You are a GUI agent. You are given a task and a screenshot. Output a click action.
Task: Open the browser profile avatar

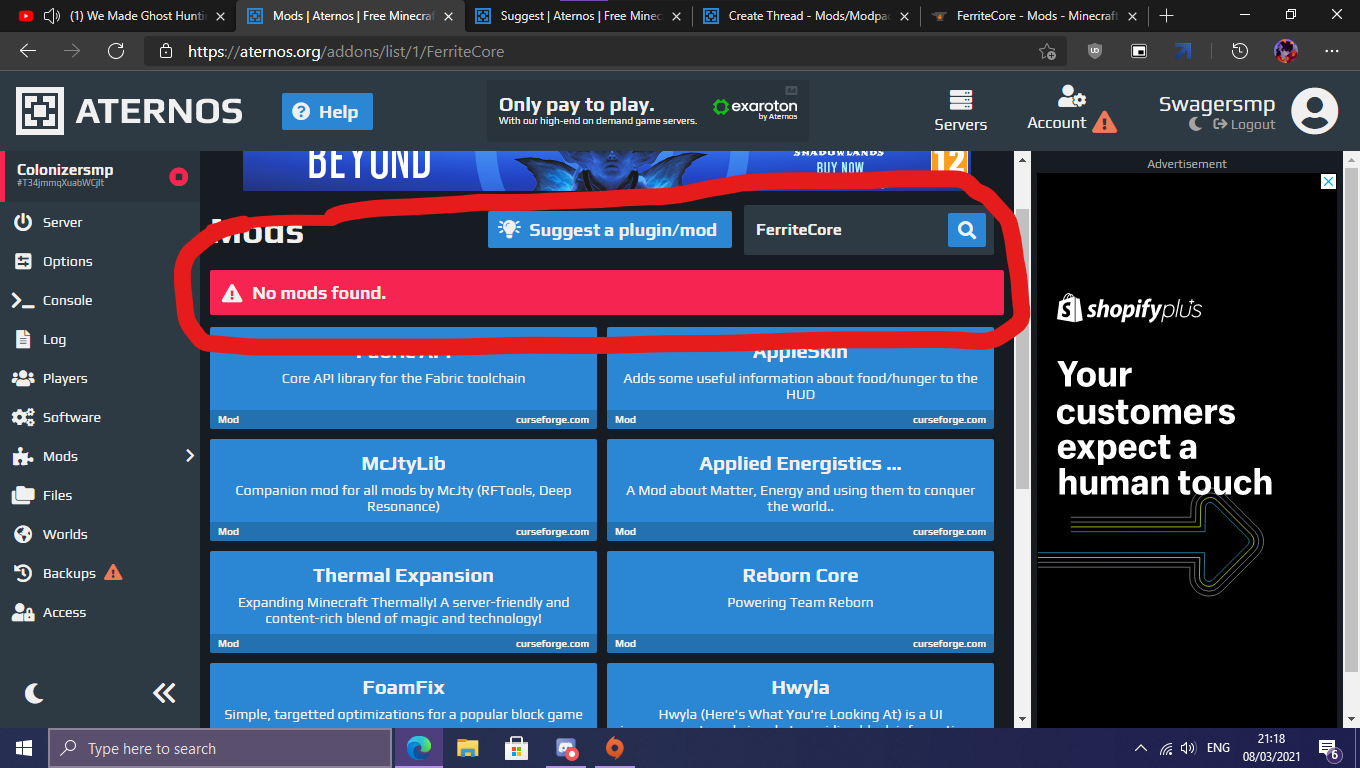click(1286, 51)
